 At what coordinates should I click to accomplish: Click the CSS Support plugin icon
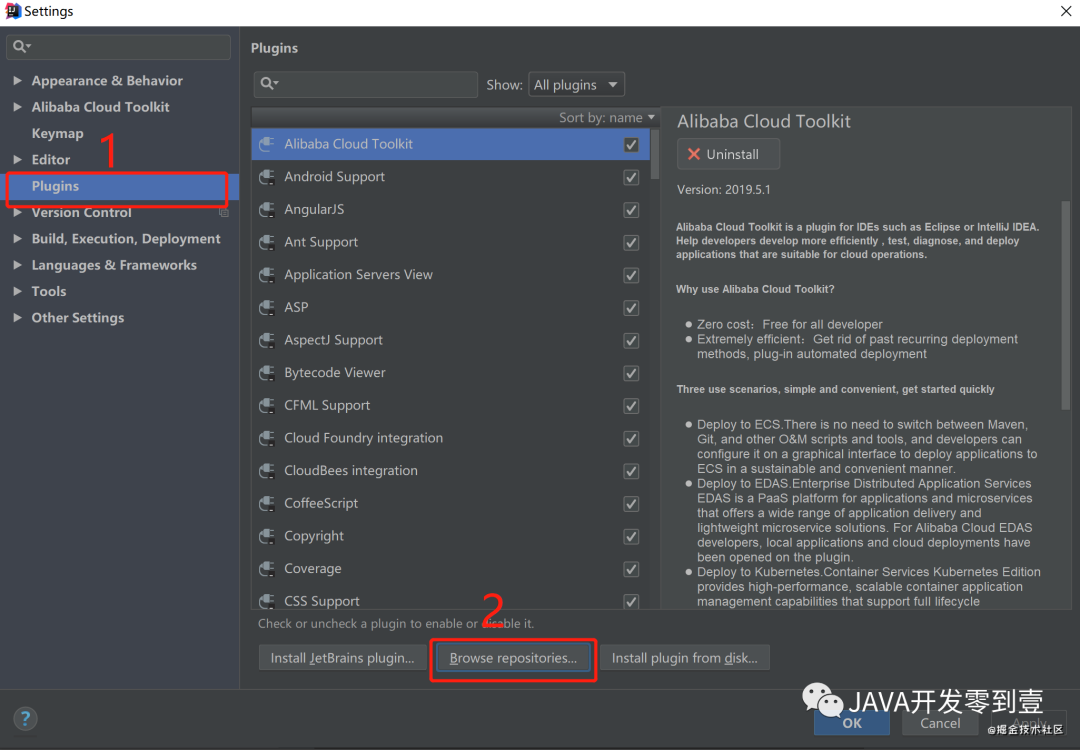267,601
